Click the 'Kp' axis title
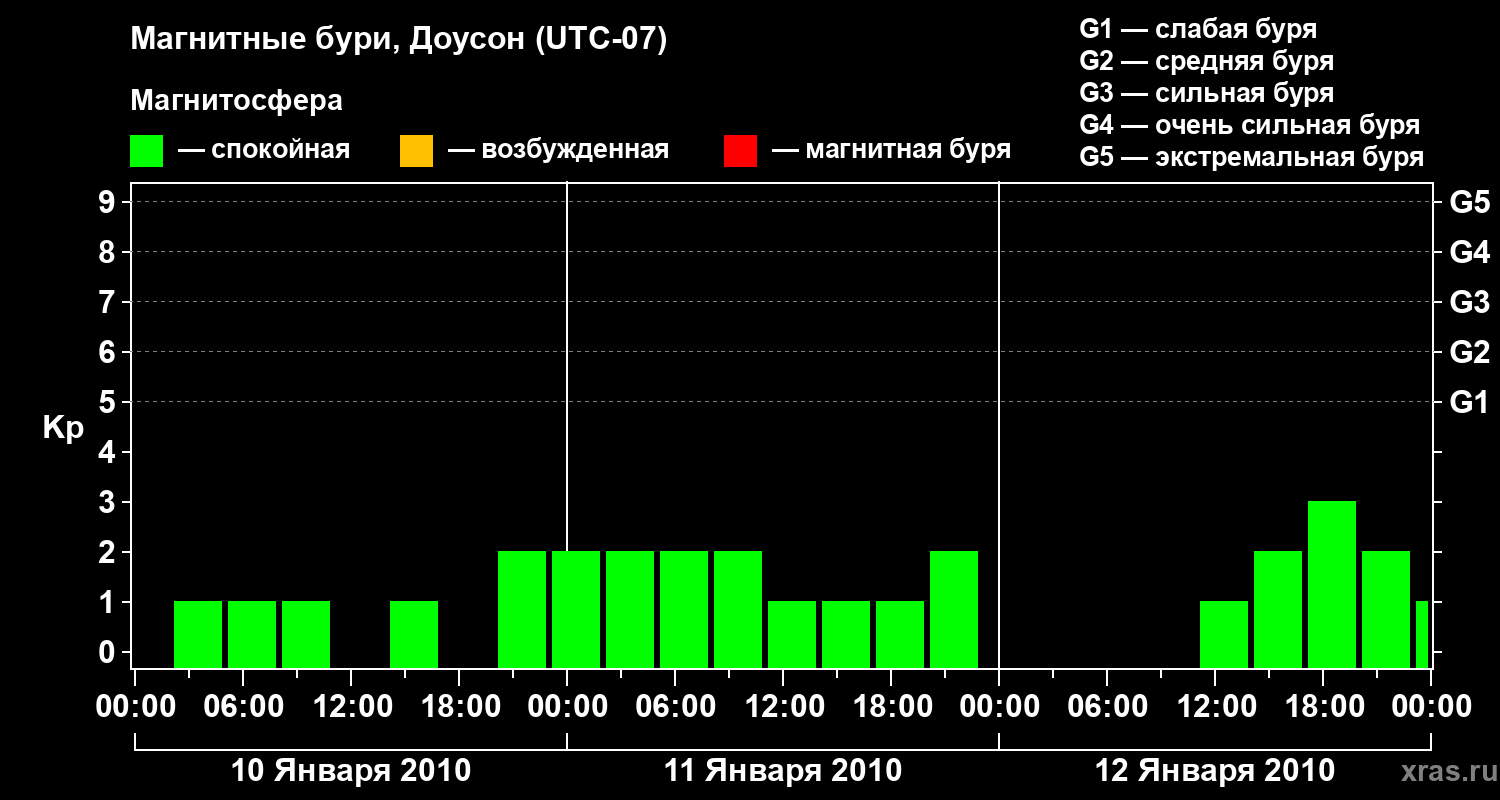The height and width of the screenshot is (800, 1500). point(63,428)
